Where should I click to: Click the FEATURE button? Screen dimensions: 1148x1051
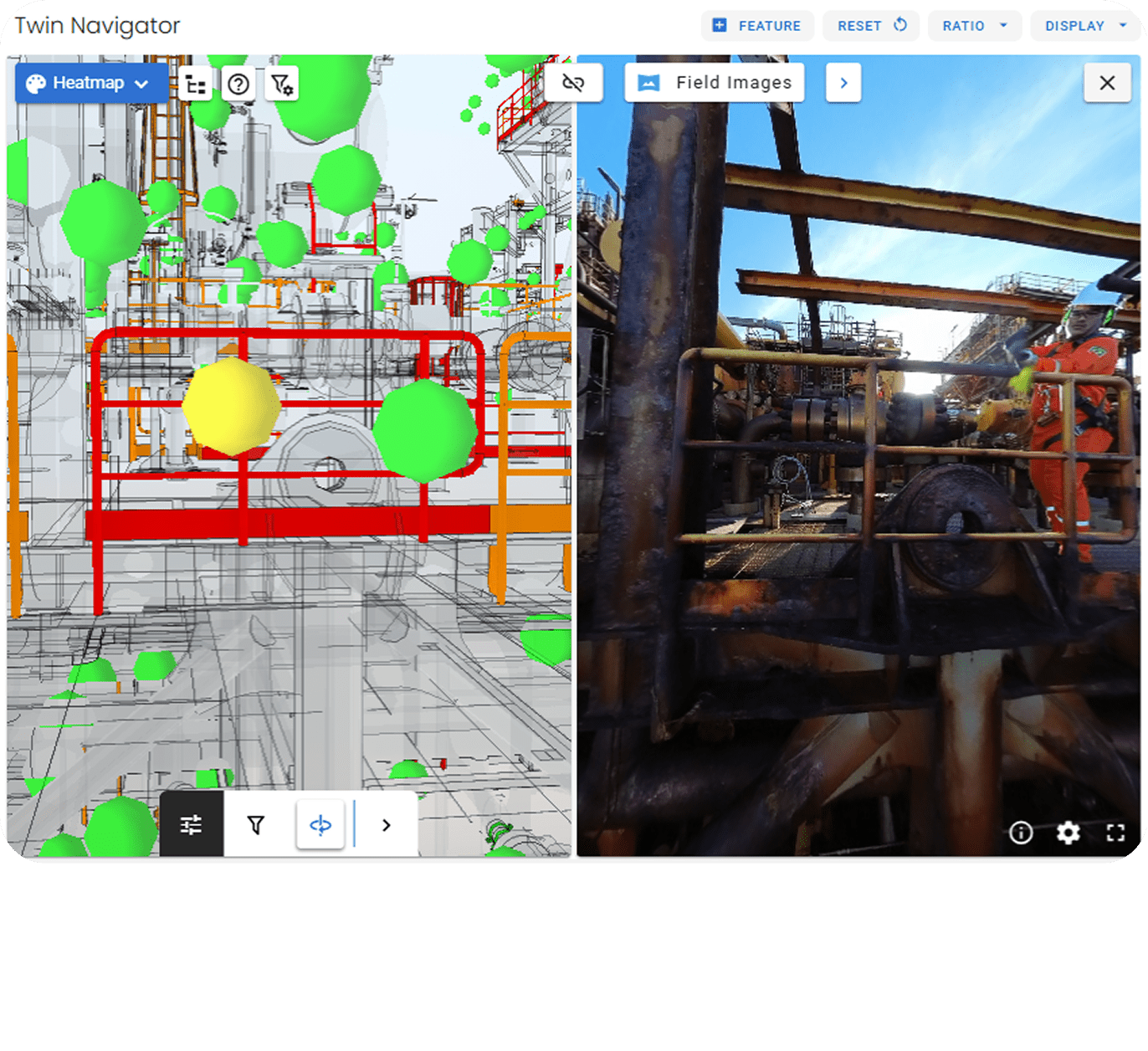point(757,26)
